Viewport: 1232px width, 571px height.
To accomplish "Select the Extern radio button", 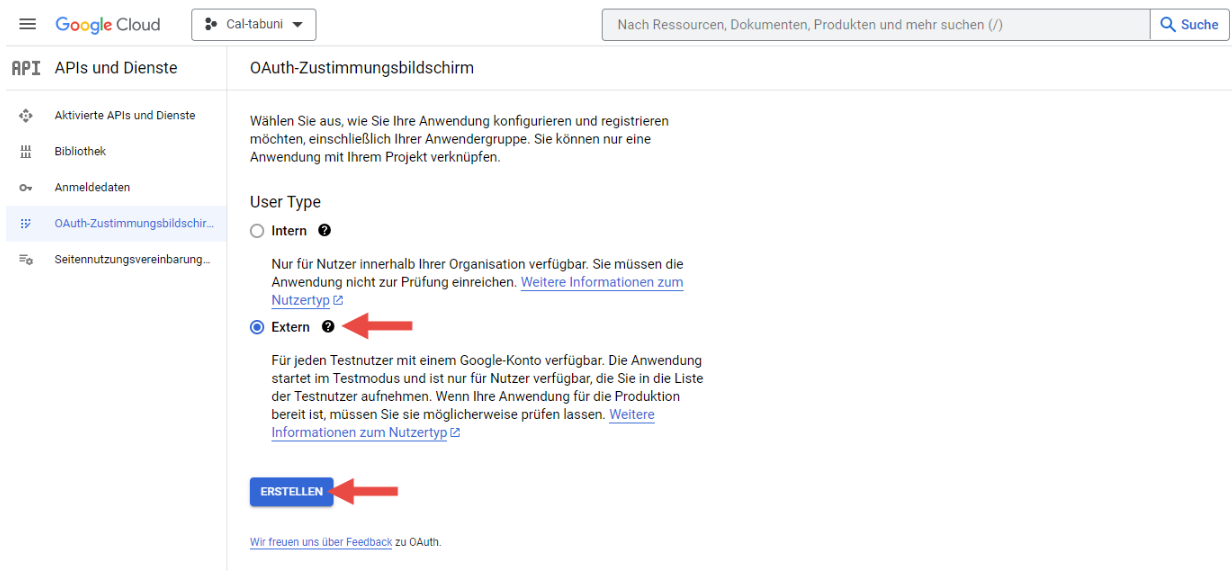I will click(258, 327).
